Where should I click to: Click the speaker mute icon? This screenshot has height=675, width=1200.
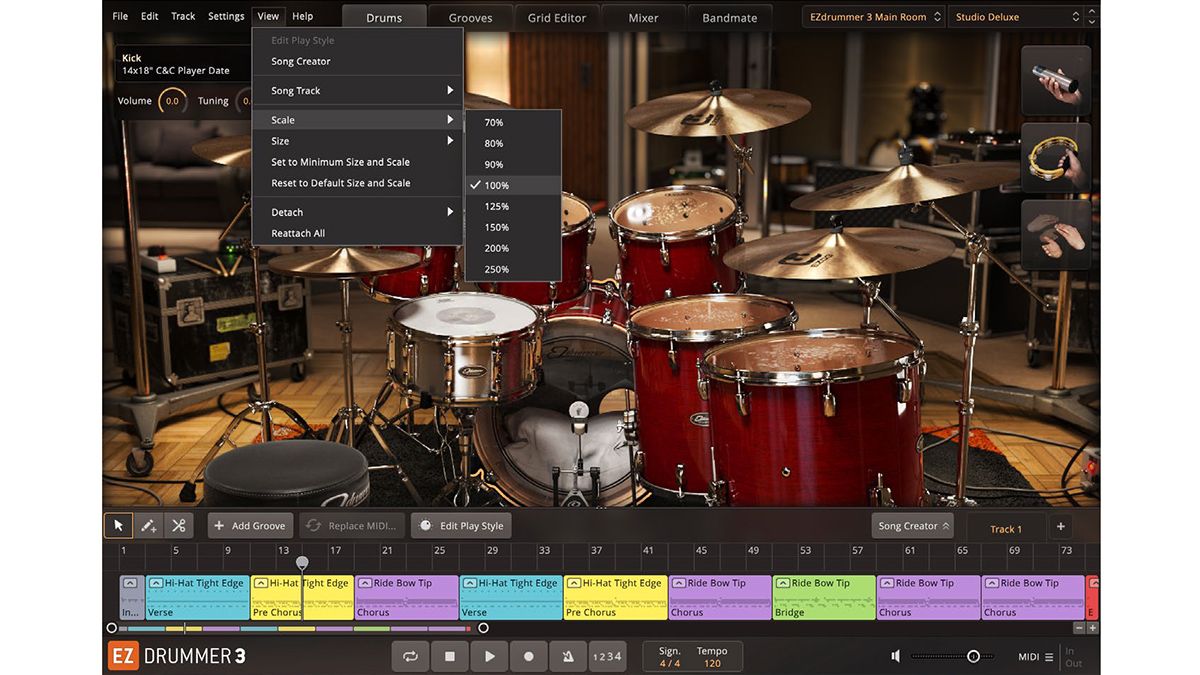pyautogui.click(x=896, y=656)
